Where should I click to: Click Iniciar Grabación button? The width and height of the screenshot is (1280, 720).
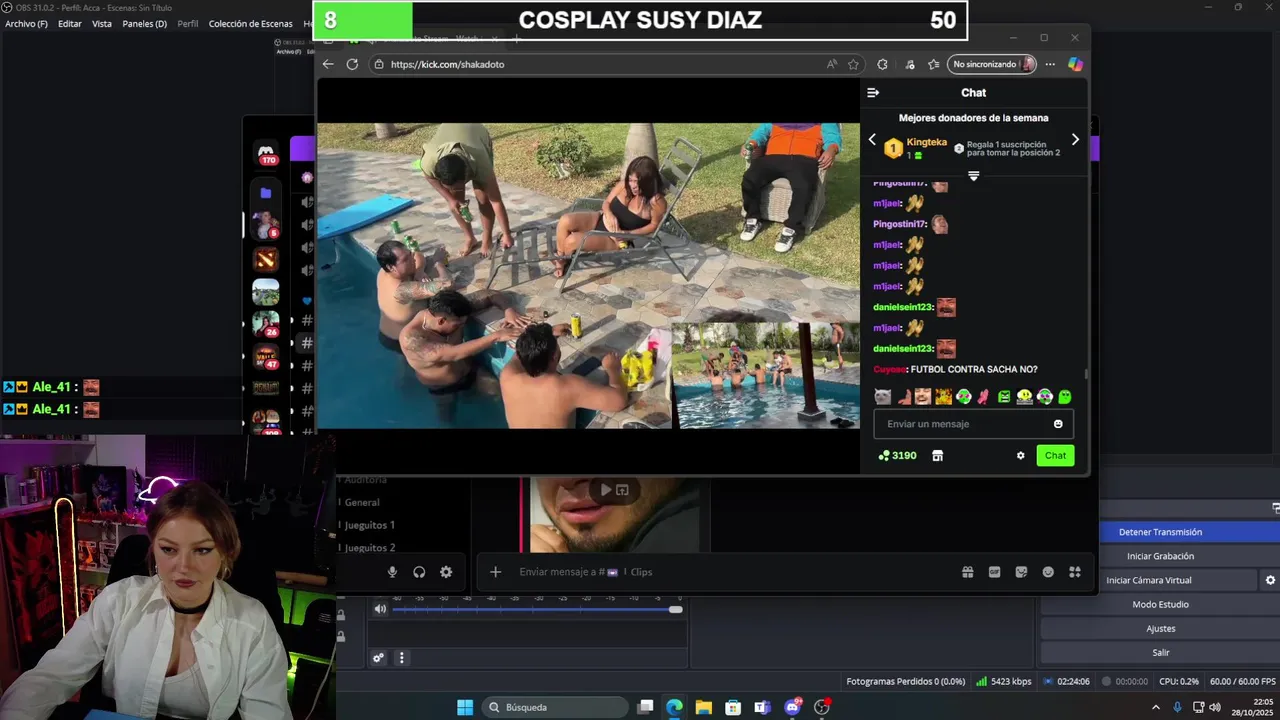coord(1160,556)
